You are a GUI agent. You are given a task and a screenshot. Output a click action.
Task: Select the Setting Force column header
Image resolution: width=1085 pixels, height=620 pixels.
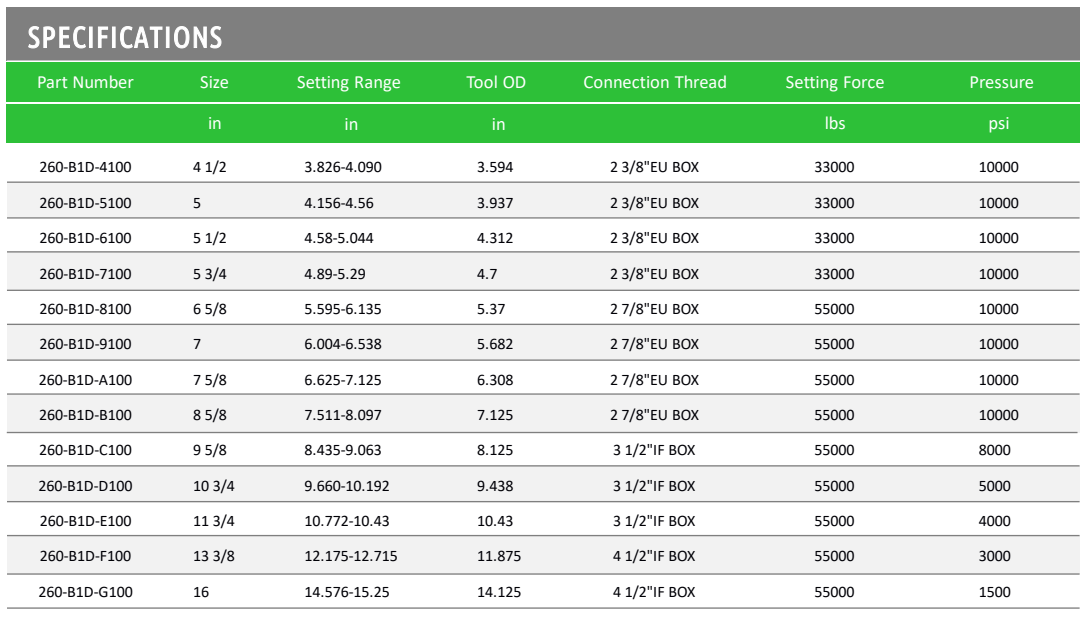(x=835, y=83)
